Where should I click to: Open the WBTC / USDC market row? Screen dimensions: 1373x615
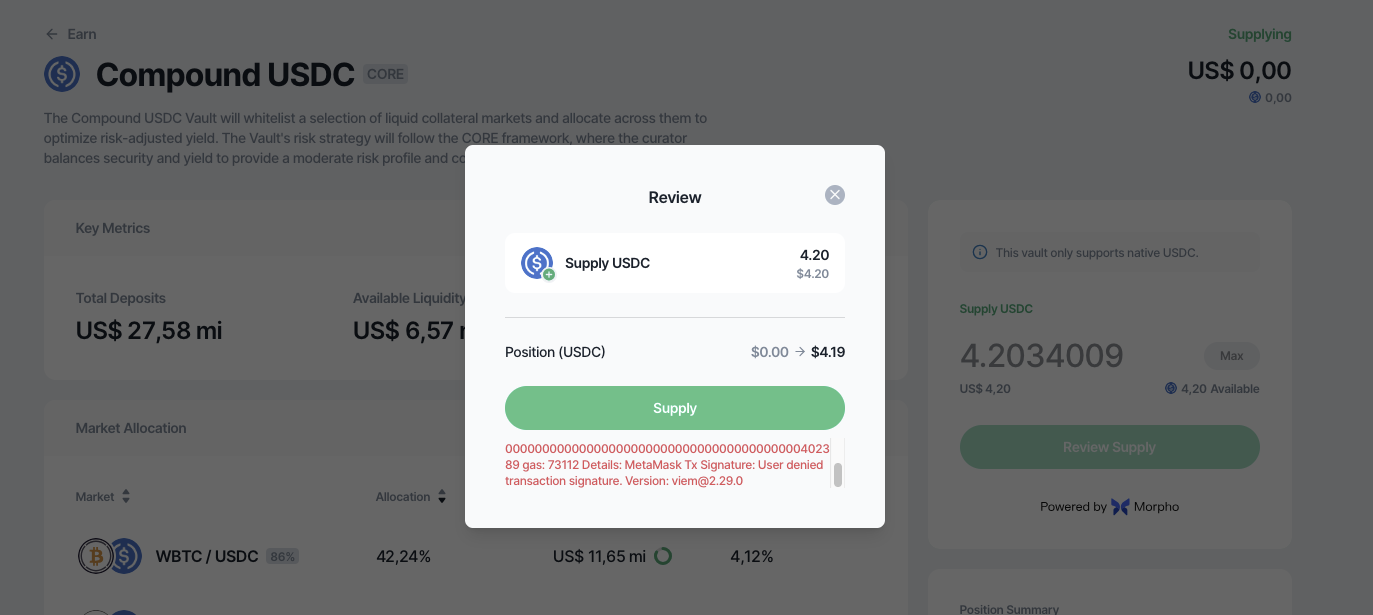pyautogui.click(x=475, y=556)
